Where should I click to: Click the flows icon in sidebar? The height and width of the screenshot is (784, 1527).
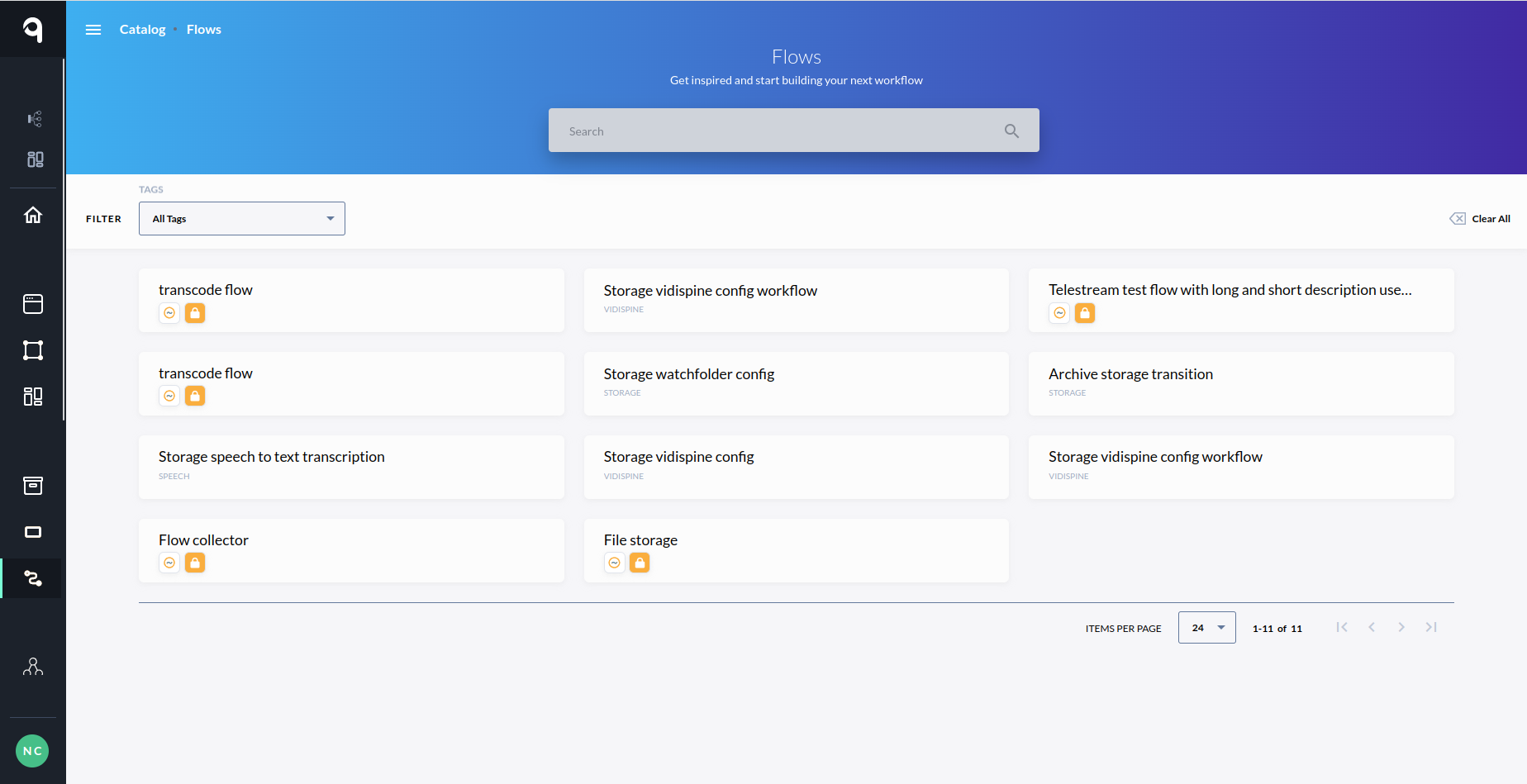[33, 578]
